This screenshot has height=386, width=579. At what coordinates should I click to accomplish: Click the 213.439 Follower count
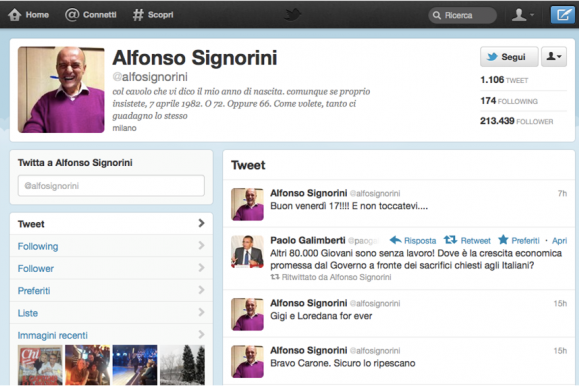[x=517, y=121]
